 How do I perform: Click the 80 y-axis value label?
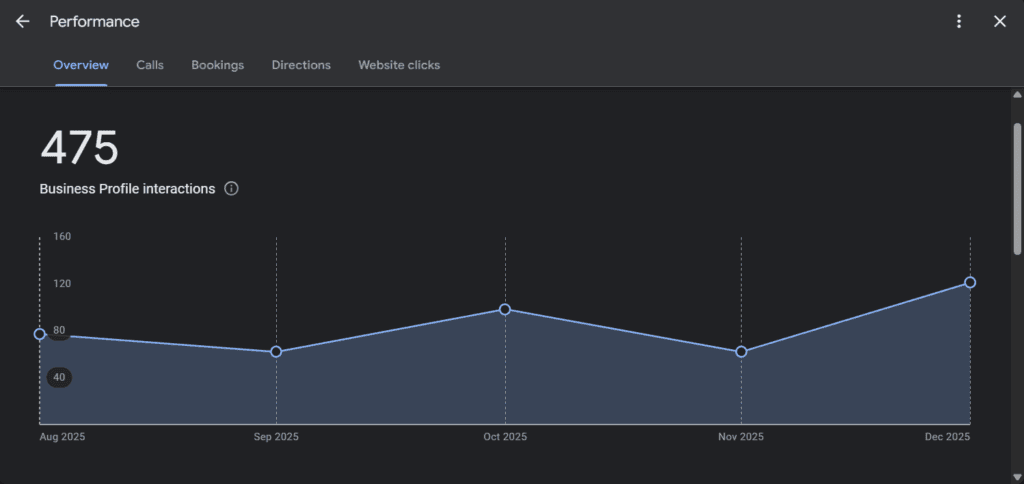[x=59, y=331]
